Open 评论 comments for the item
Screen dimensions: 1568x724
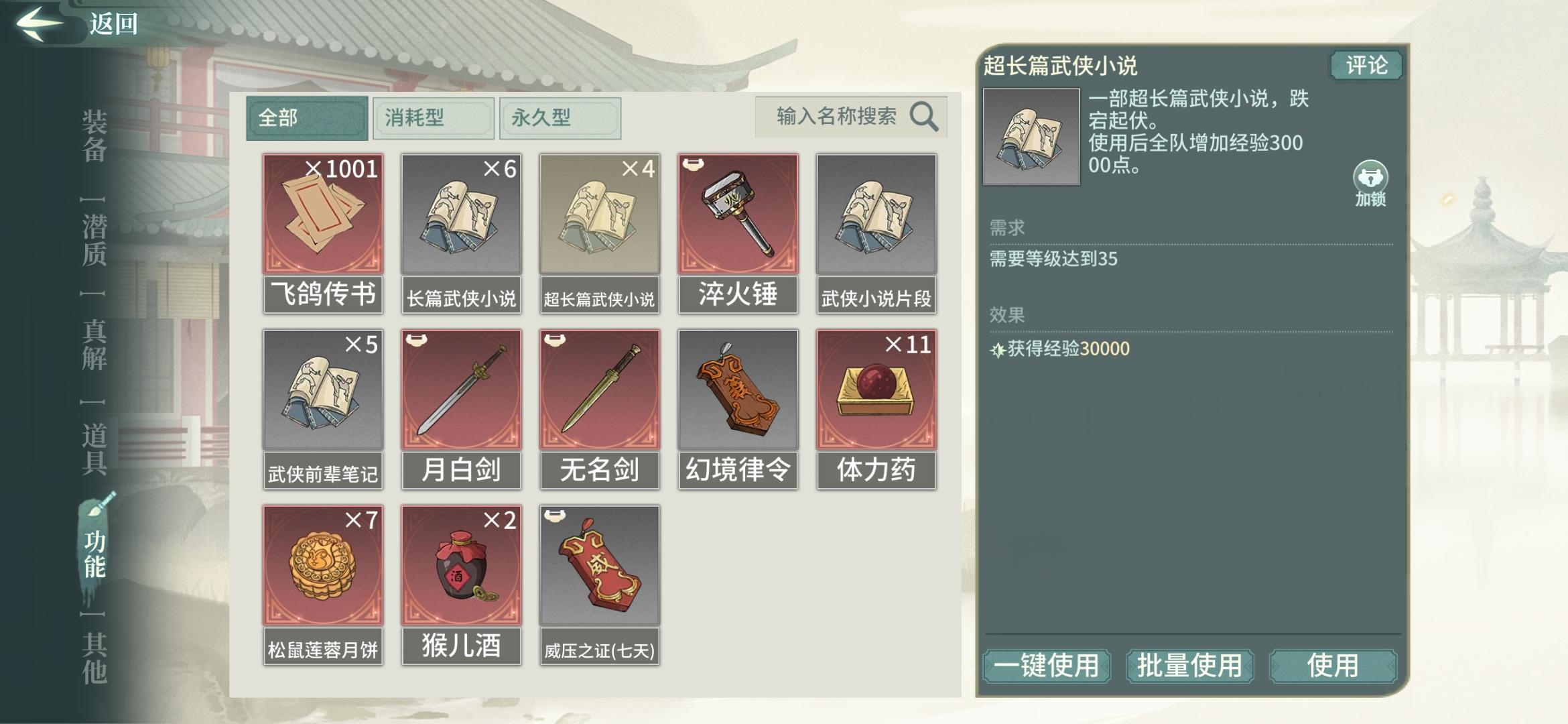(1366, 65)
